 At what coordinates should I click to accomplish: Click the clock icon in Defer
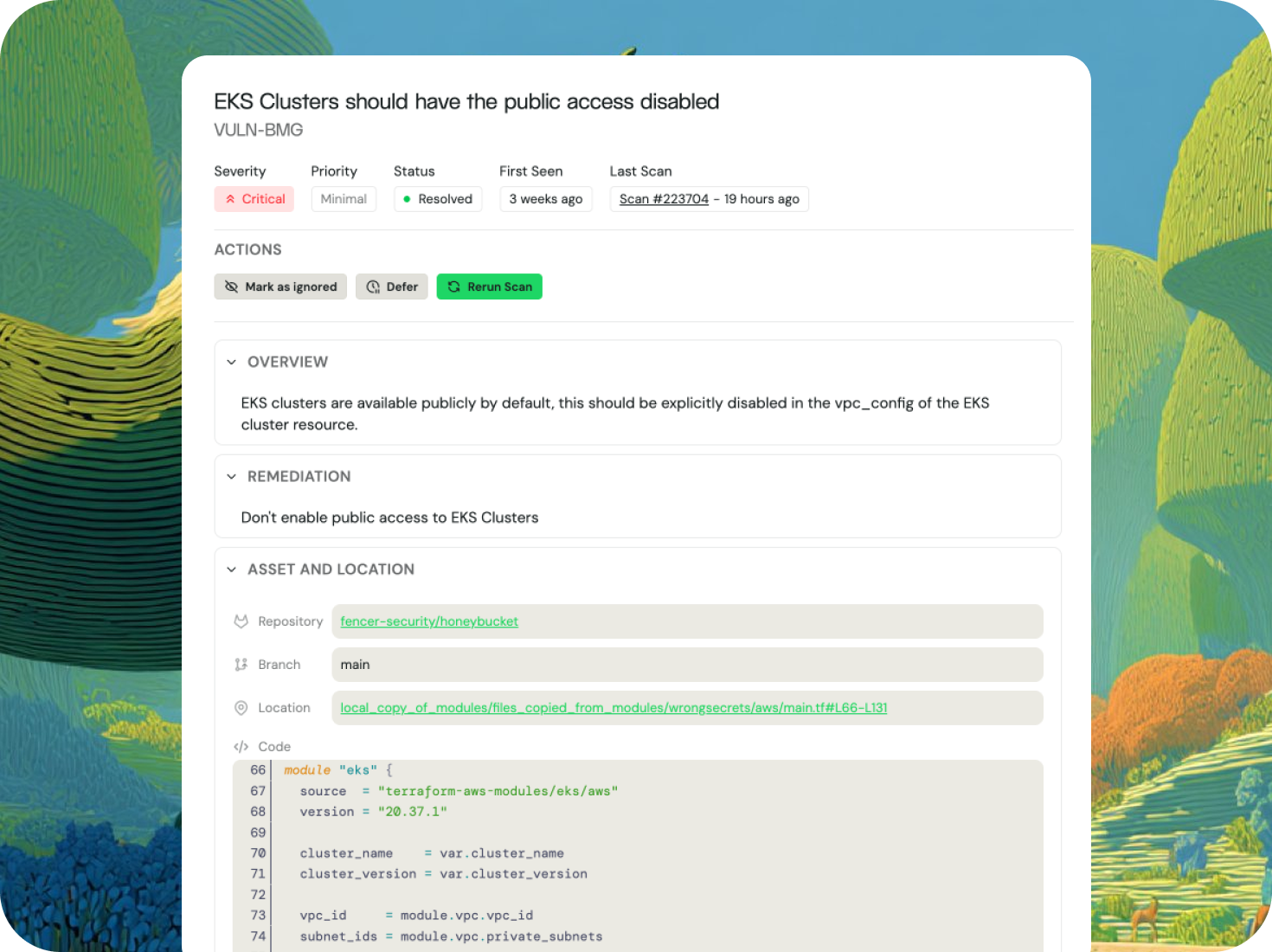click(373, 286)
